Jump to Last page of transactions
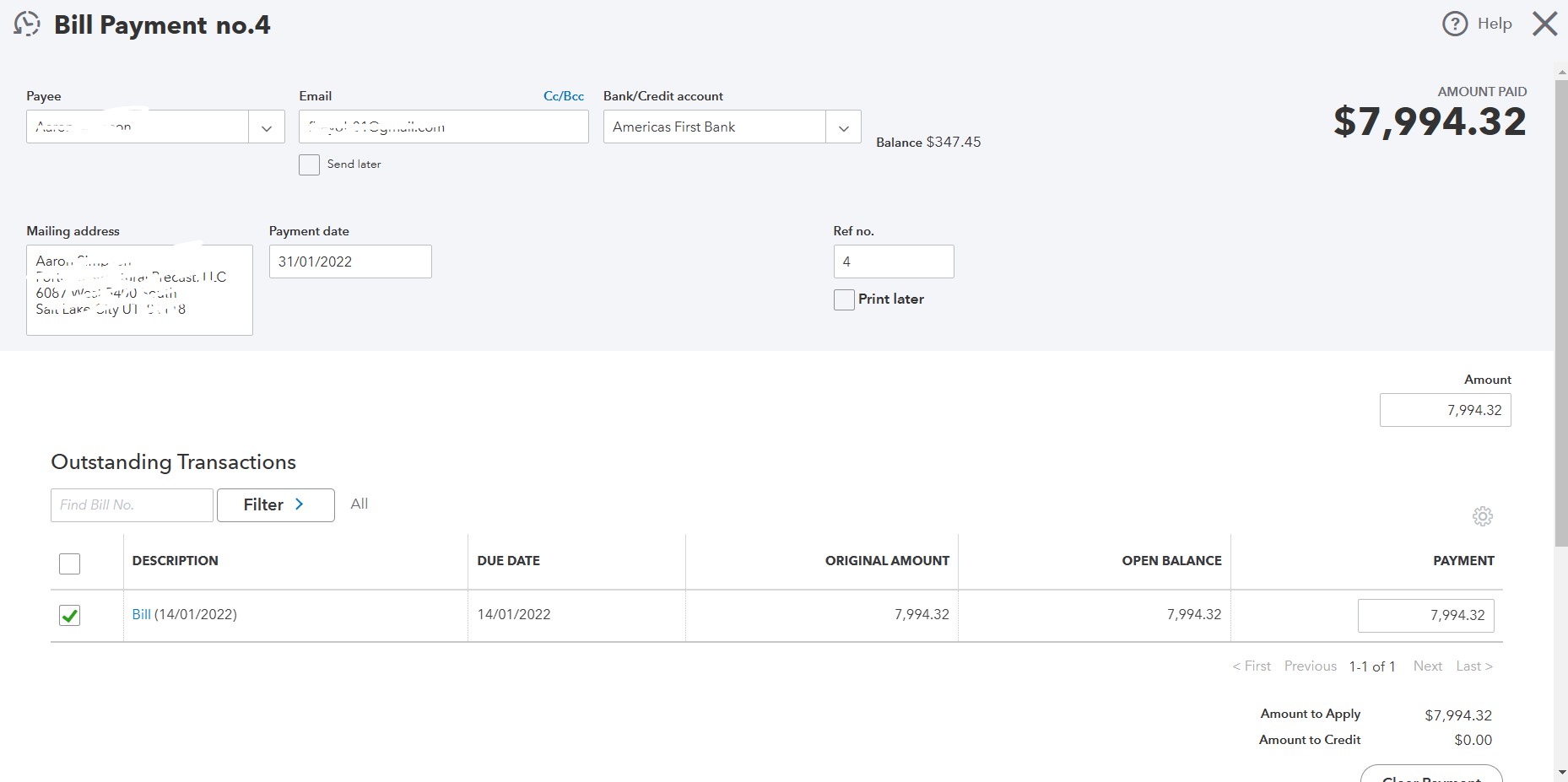1568x782 pixels. pos(1473,666)
